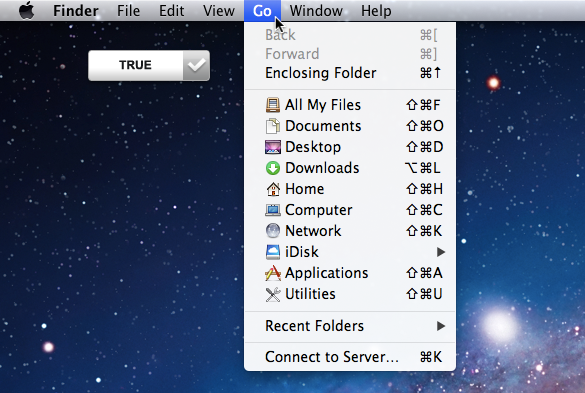Screen dimensions: 585x393
Task: Choose Network in the Go menu
Action: point(350,231)
